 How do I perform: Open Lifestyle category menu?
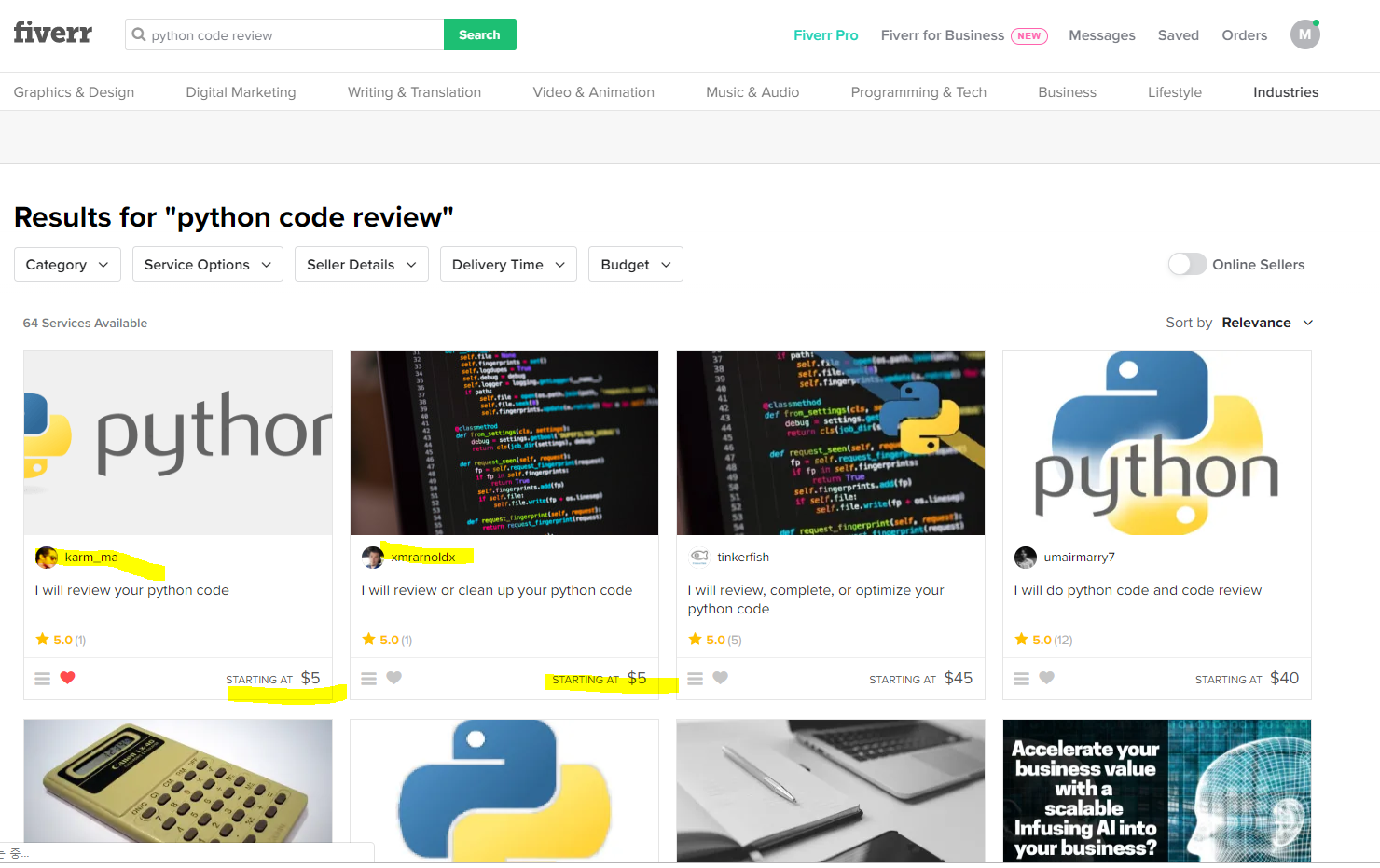pyautogui.click(x=1174, y=92)
